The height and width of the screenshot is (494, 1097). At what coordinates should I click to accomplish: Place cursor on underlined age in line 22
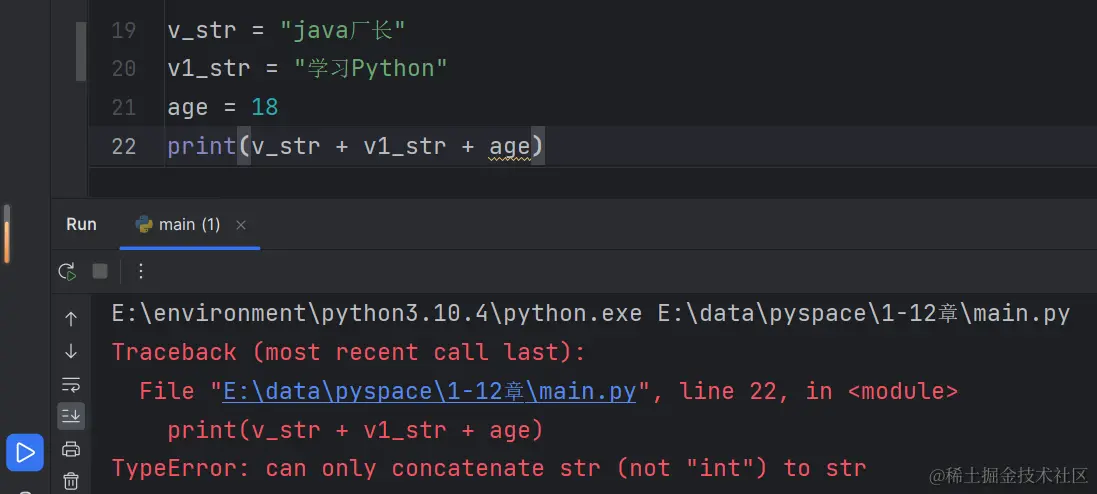coord(510,147)
